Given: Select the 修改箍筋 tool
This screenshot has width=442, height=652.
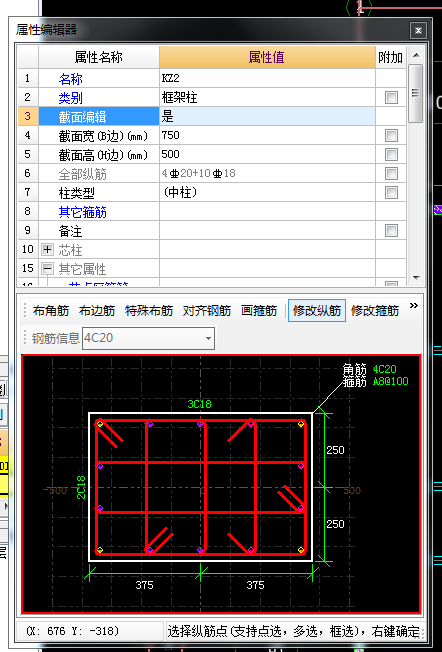Looking at the screenshot, I should 375,311.
